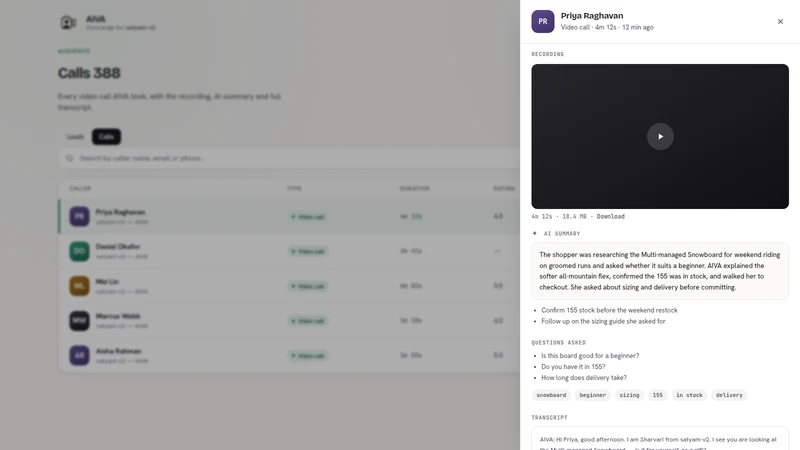
Task: Click Video call badge in Aisha Rahman row
Action: pyautogui.click(x=308, y=356)
